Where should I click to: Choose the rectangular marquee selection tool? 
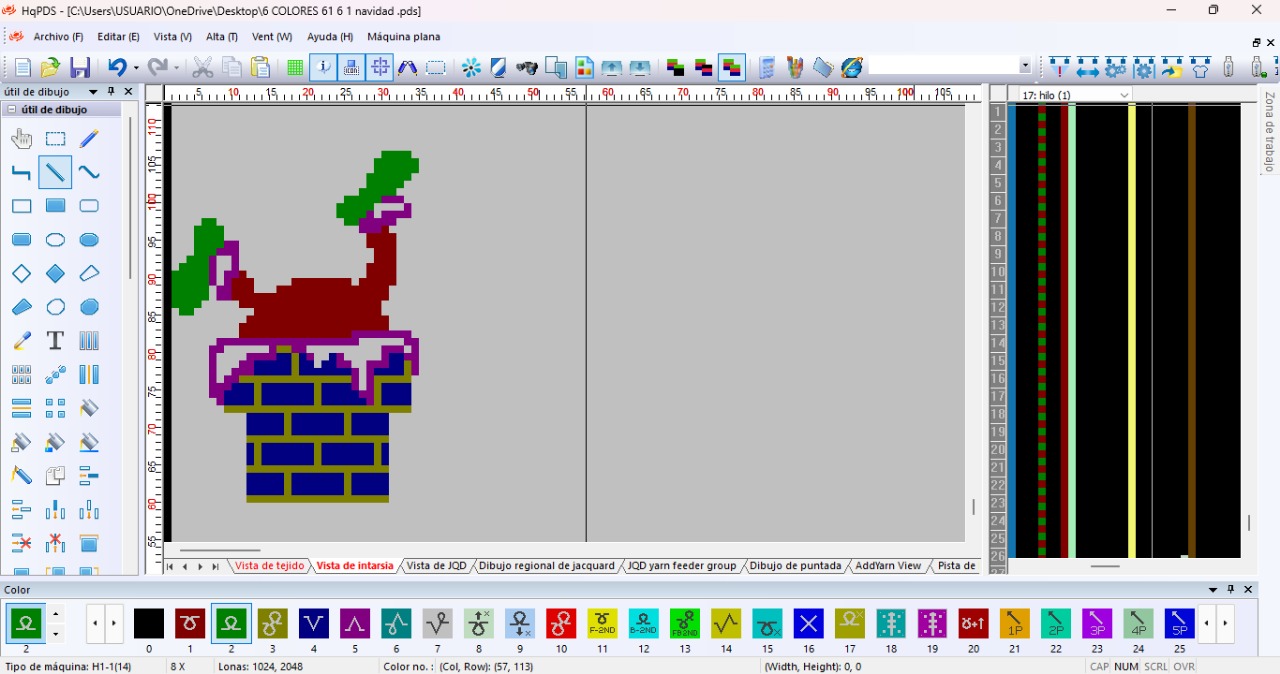pyautogui.click(x=55, y=139)
